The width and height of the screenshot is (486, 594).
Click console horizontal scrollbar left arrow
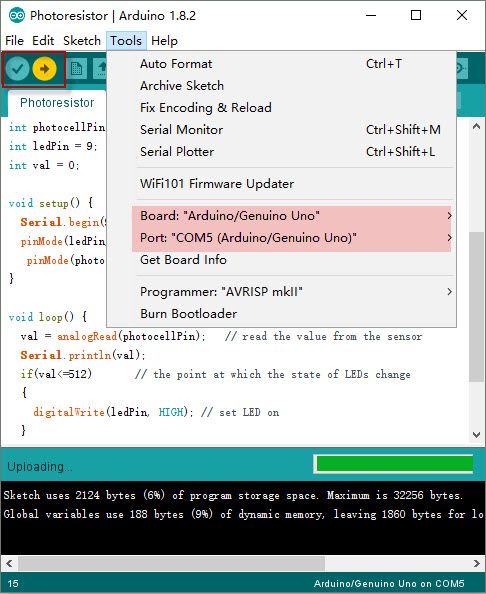tap(9, 563)
